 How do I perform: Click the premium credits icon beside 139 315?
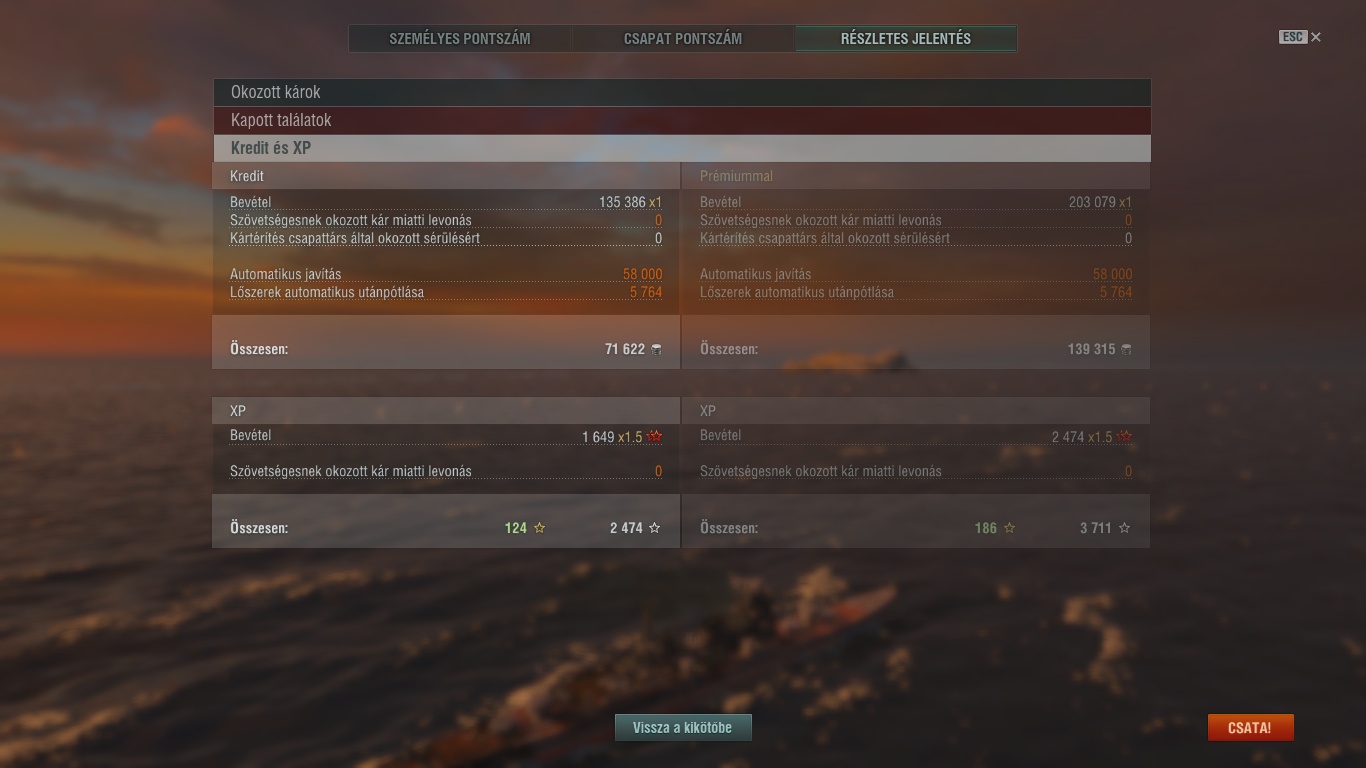(x=1126, y=349)
